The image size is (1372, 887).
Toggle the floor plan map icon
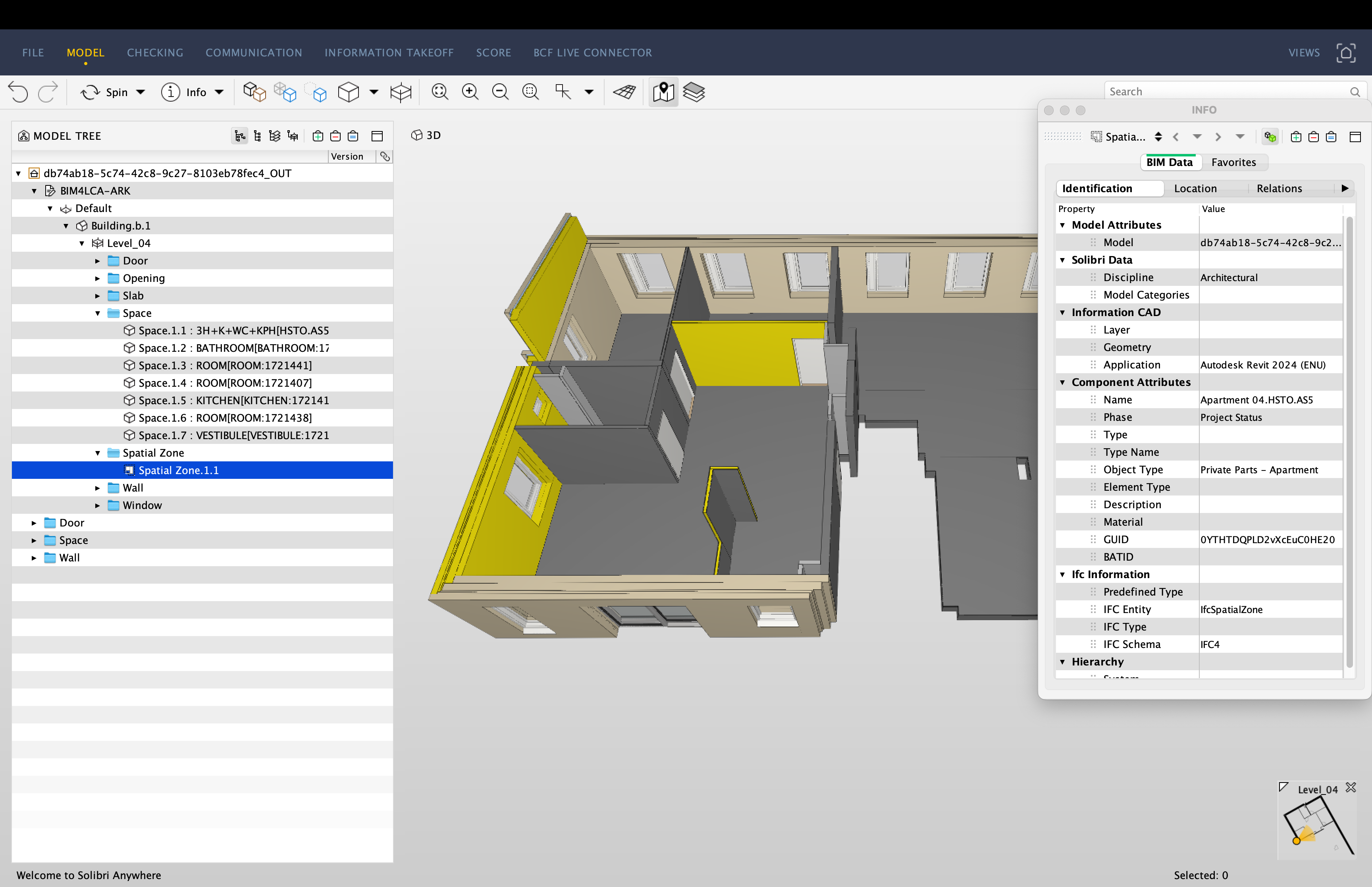tap(663, 92)
